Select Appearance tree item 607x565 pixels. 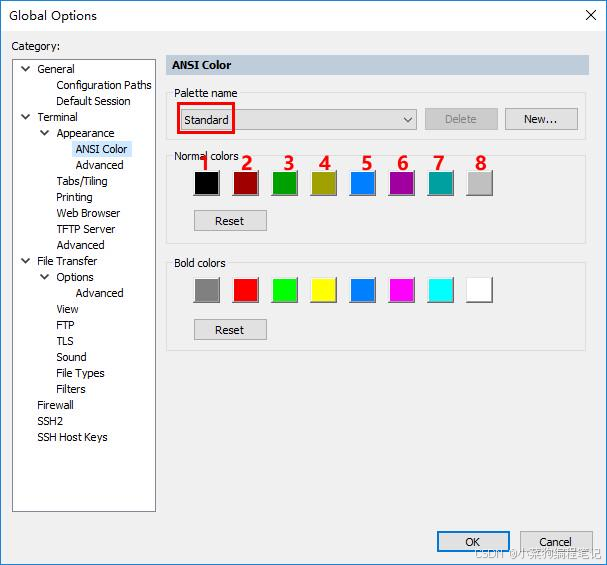point(85,133)
